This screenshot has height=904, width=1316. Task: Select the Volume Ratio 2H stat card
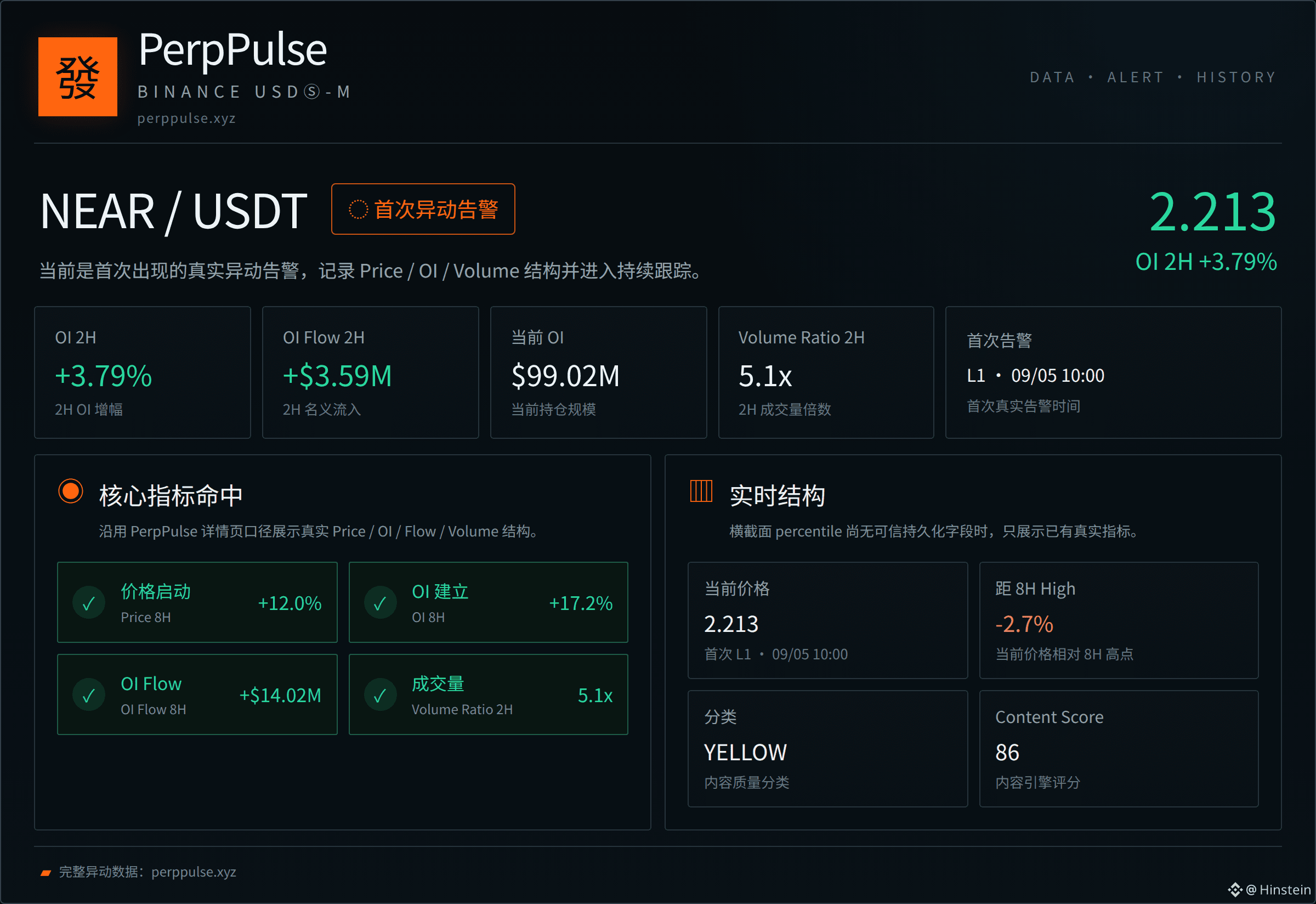826,372
